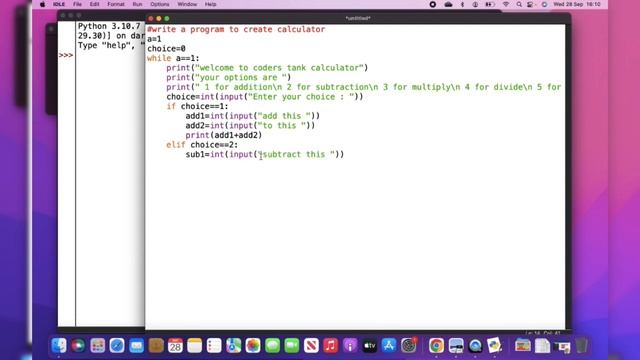Viewport: 640px width, 360px height.
Task: Click the 'if choice==1:' line
Action: click(x=198, y=107)
